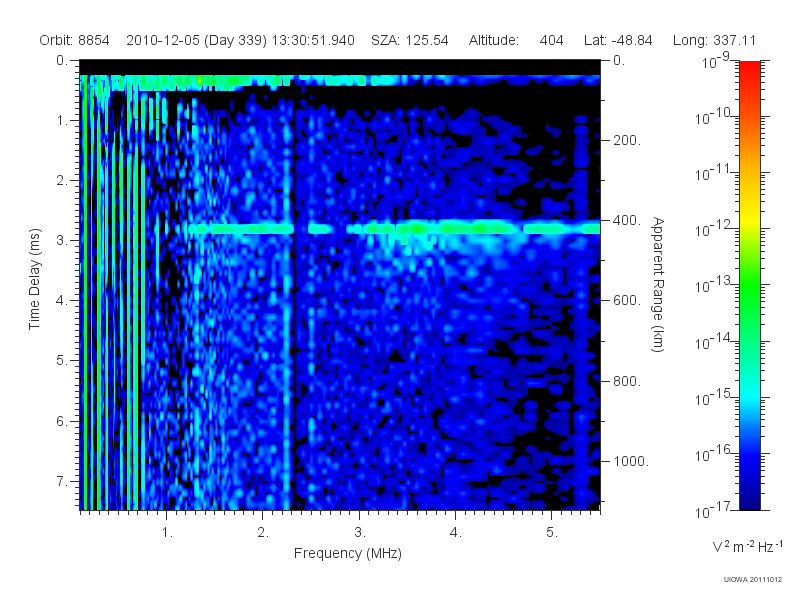Click the red top of the color bar
Image resolution: width=800 pixels, height=600 pixels.
pyautogui.click(x=750, y=74)
